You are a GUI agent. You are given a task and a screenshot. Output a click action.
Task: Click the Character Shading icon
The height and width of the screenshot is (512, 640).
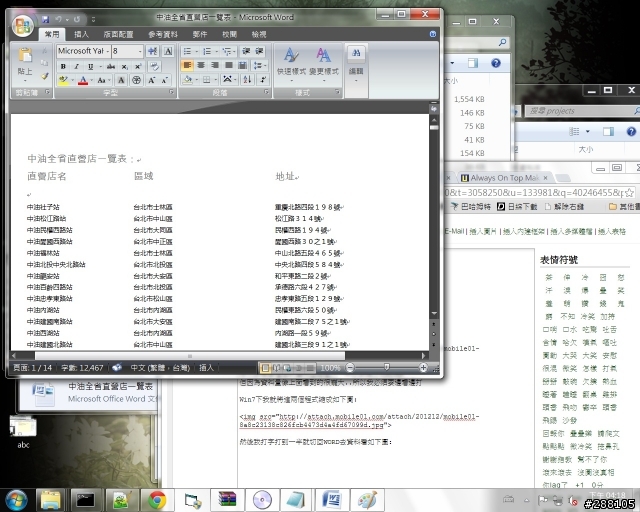[x=121, y=80]
